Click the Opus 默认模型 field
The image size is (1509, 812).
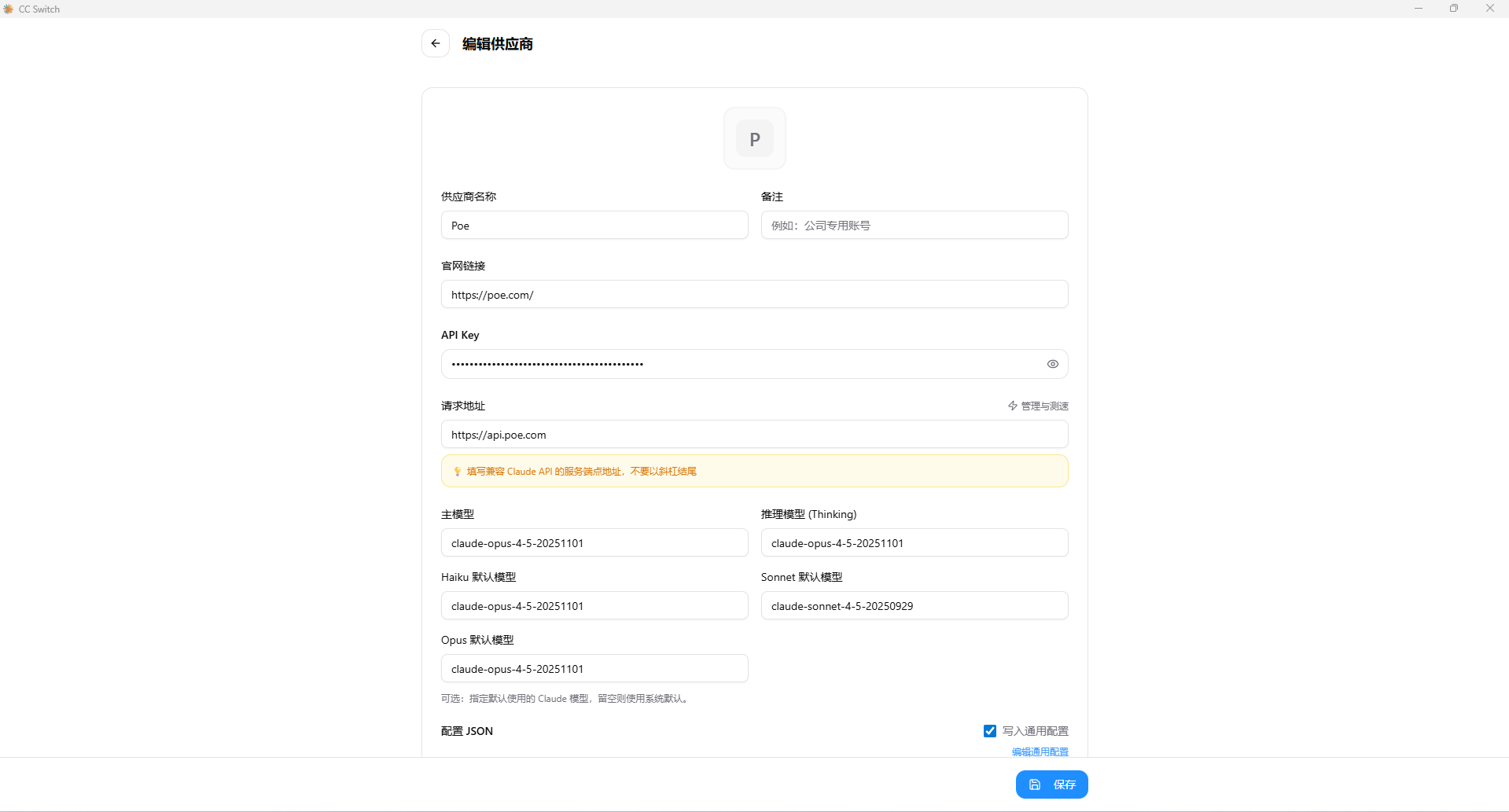click(x=594, y=668)
